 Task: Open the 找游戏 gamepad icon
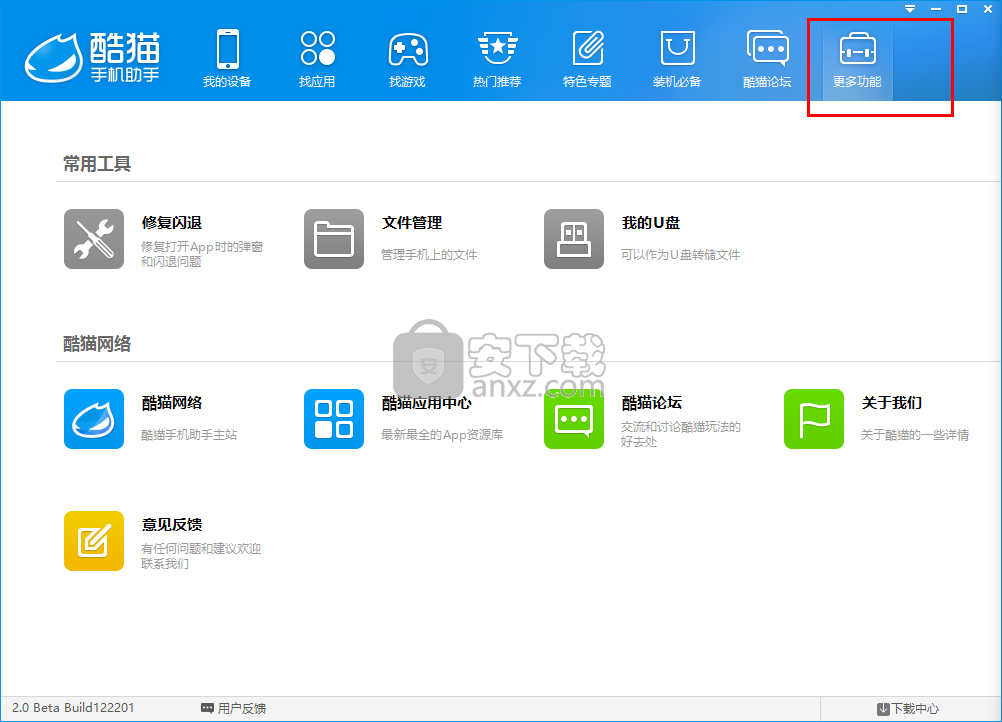[408, 49]
